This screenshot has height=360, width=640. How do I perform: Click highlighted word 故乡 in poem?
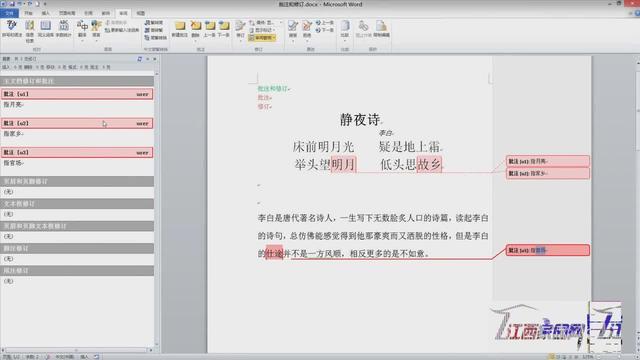429,164
